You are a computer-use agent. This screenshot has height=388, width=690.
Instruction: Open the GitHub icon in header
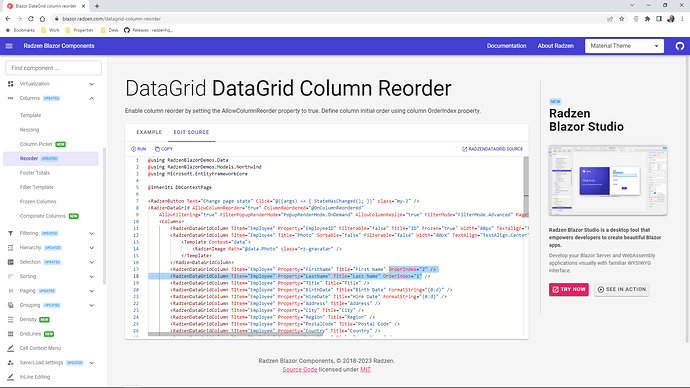click(x=679, y=46)
